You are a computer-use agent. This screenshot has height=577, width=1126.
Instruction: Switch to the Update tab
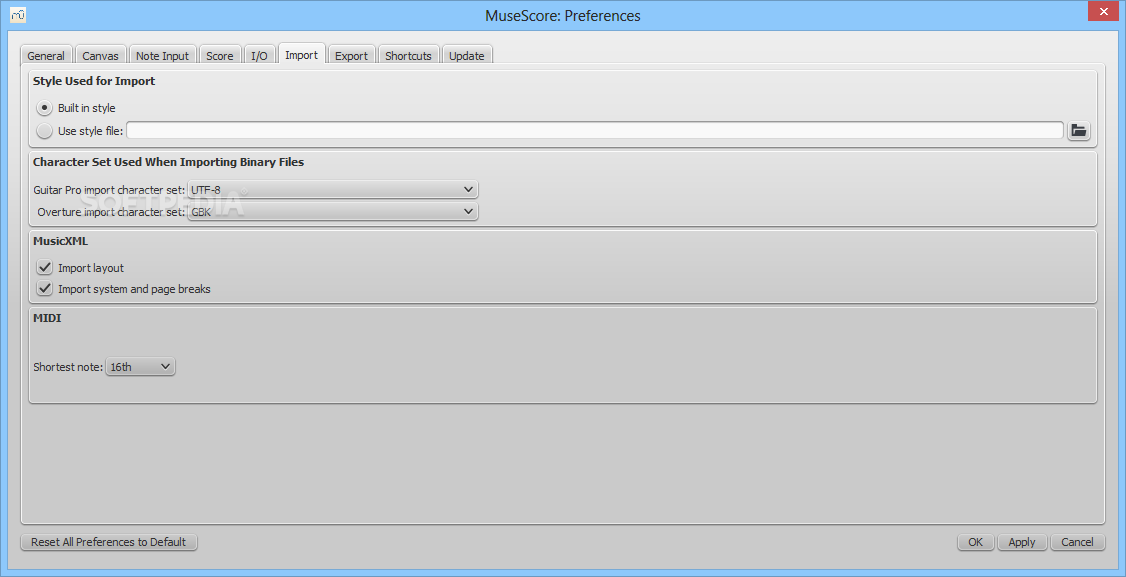(467, 55)
